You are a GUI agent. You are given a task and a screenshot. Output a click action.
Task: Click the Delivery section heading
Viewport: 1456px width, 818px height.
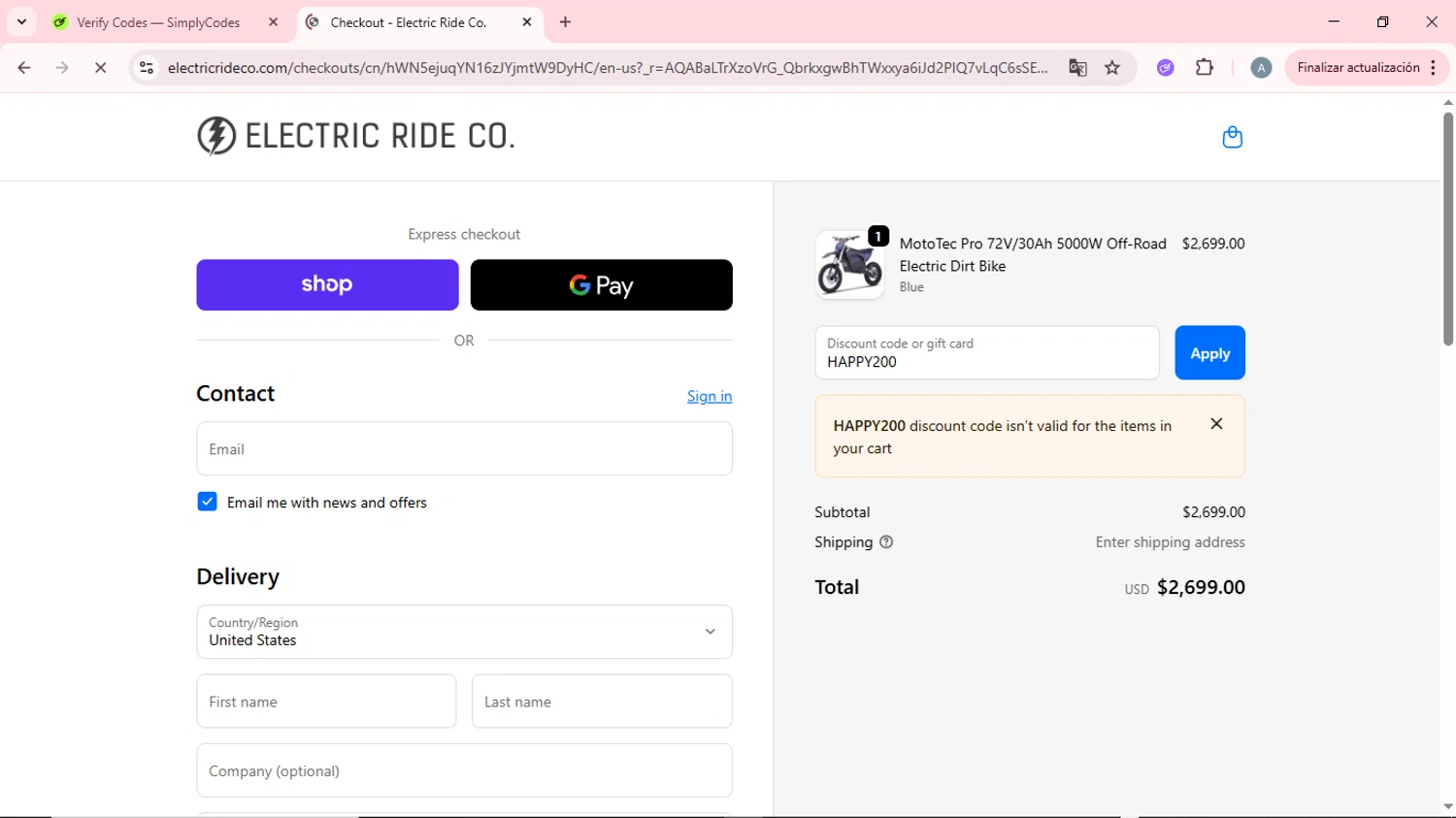click(x=238, y=576)
